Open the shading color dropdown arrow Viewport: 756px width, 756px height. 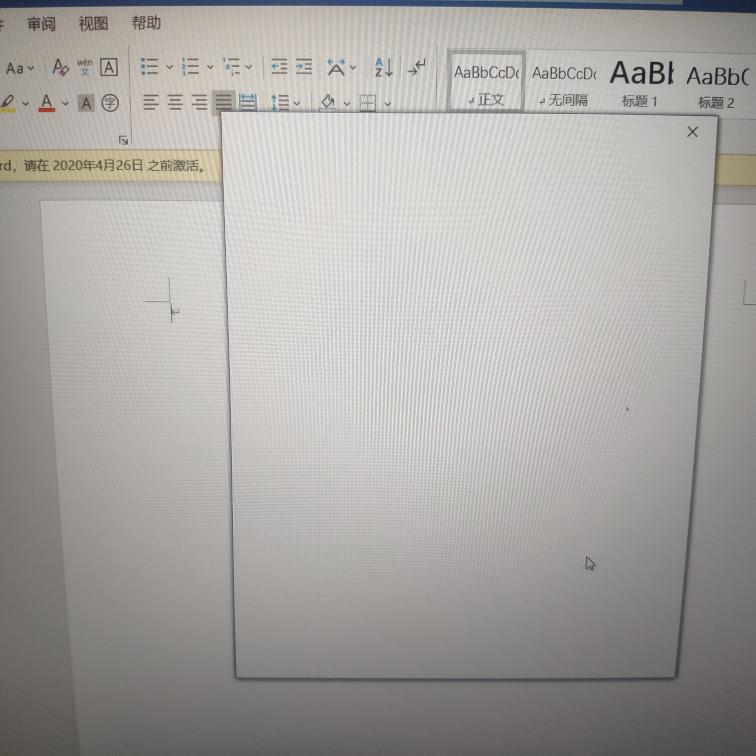(347, 104)
